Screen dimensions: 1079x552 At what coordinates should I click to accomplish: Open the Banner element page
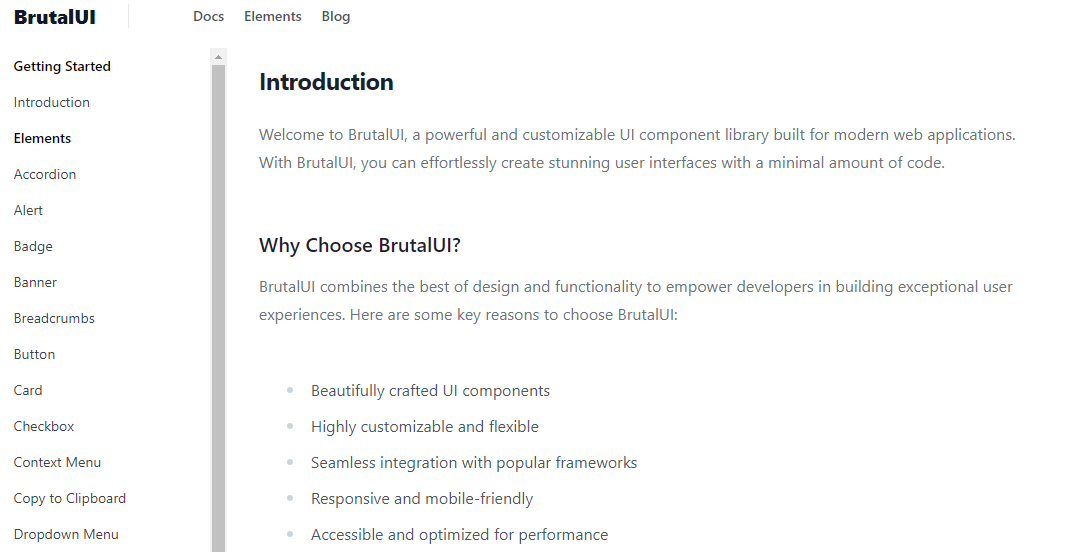(35, 282)
